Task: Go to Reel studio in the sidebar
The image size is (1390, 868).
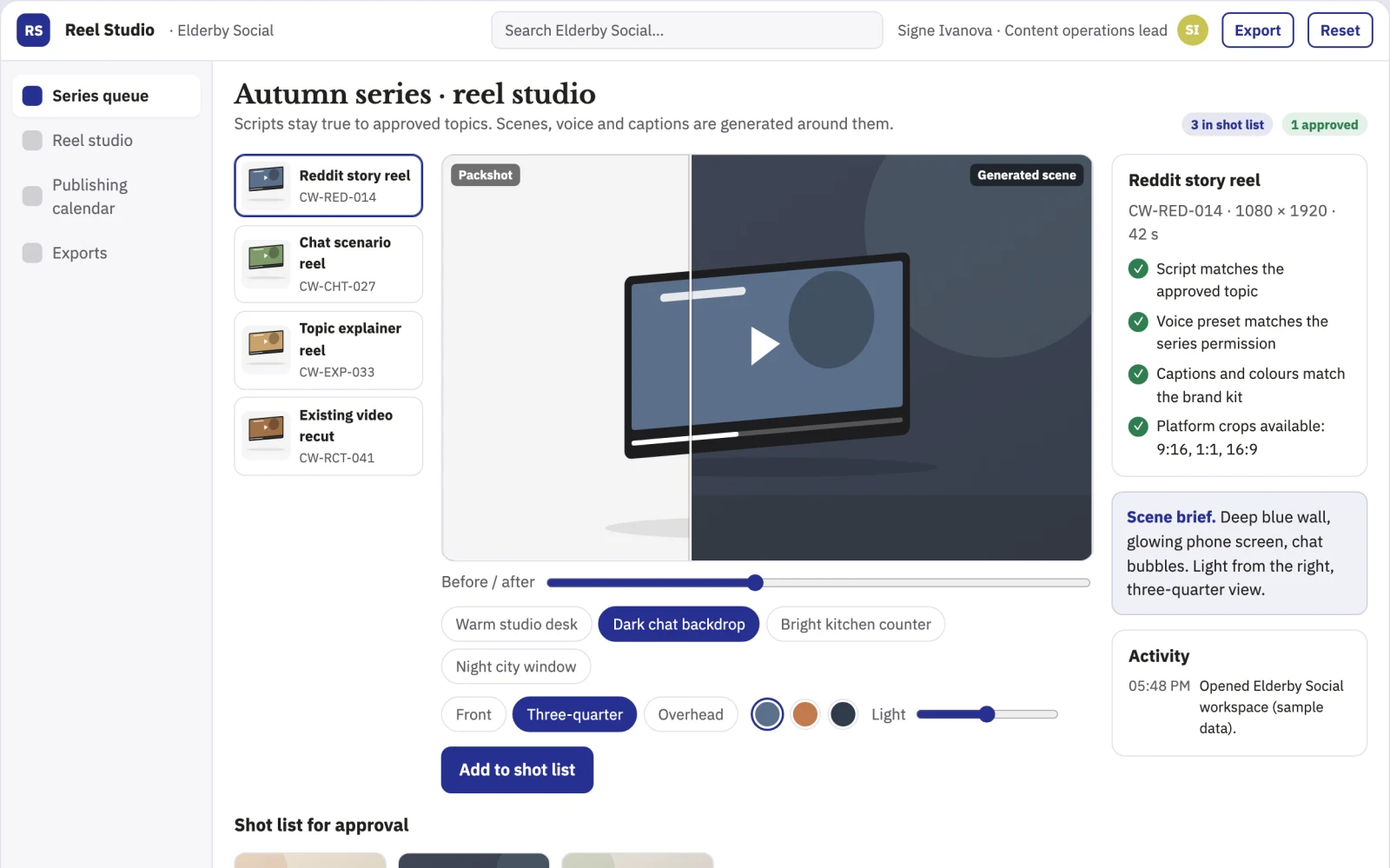Action: 106,141
